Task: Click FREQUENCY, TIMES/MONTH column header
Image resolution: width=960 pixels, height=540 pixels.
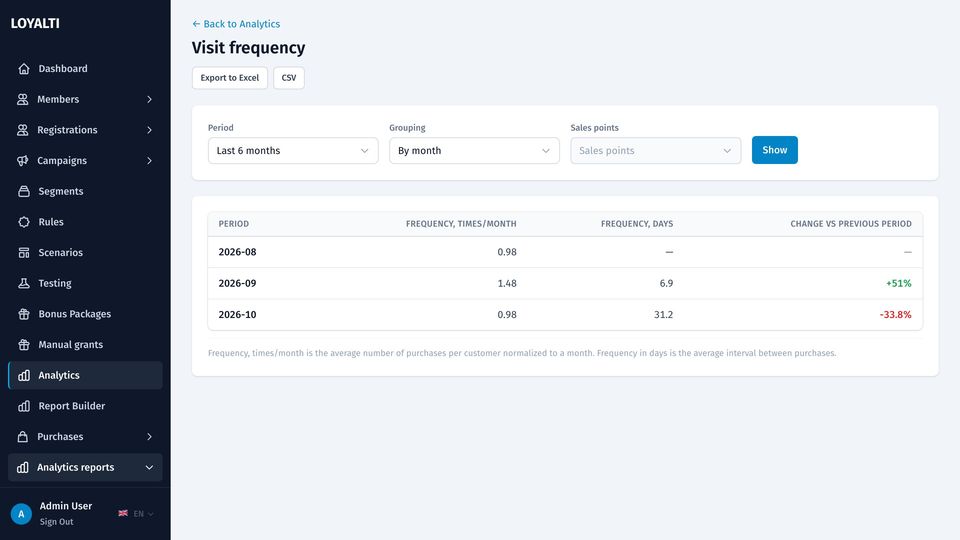Action: tap(461, 223)
